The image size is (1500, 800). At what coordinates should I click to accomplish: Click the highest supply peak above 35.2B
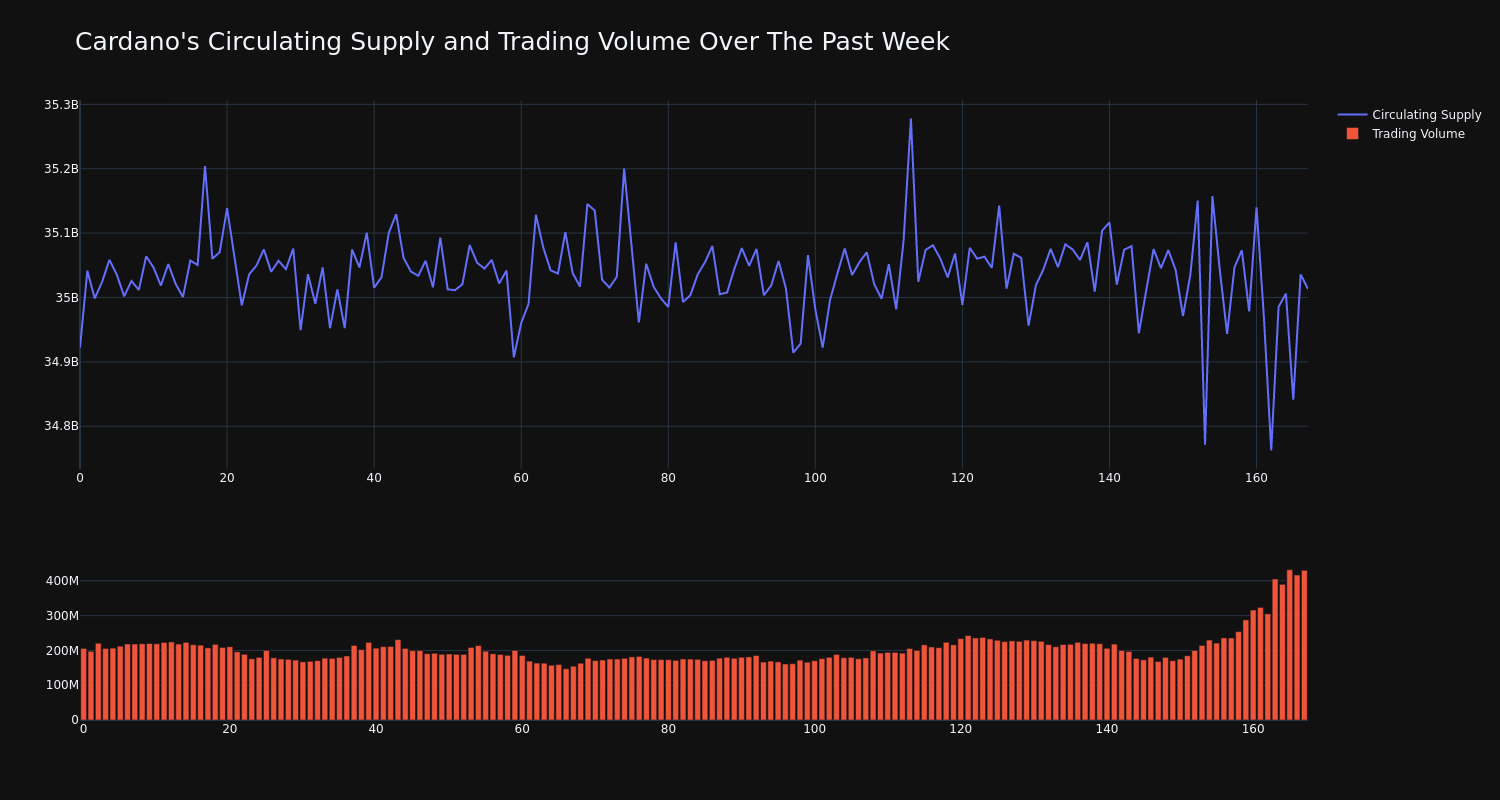[x=910, y=120]
